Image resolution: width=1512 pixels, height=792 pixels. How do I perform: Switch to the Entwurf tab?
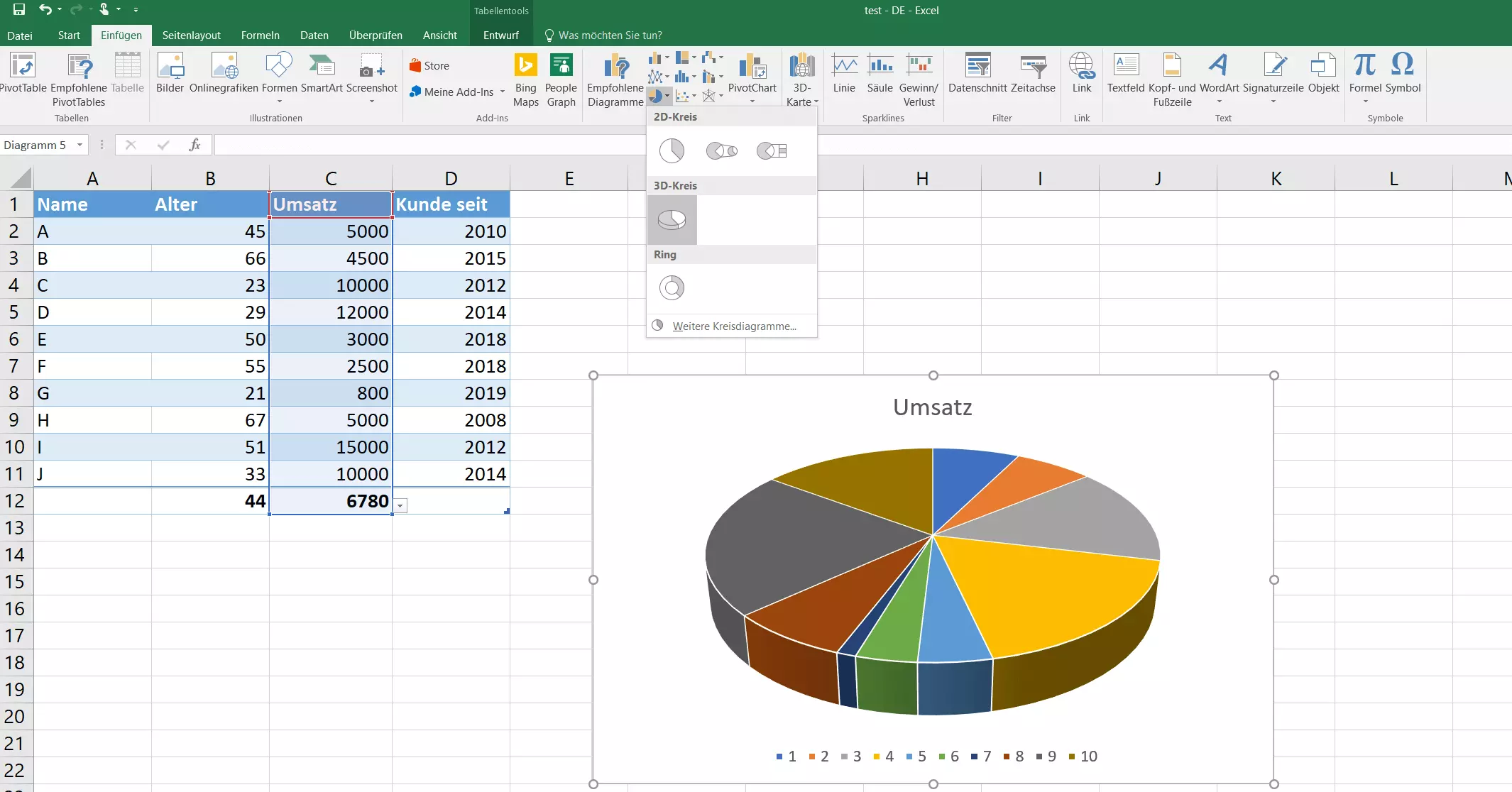click(x=500, y=35)
